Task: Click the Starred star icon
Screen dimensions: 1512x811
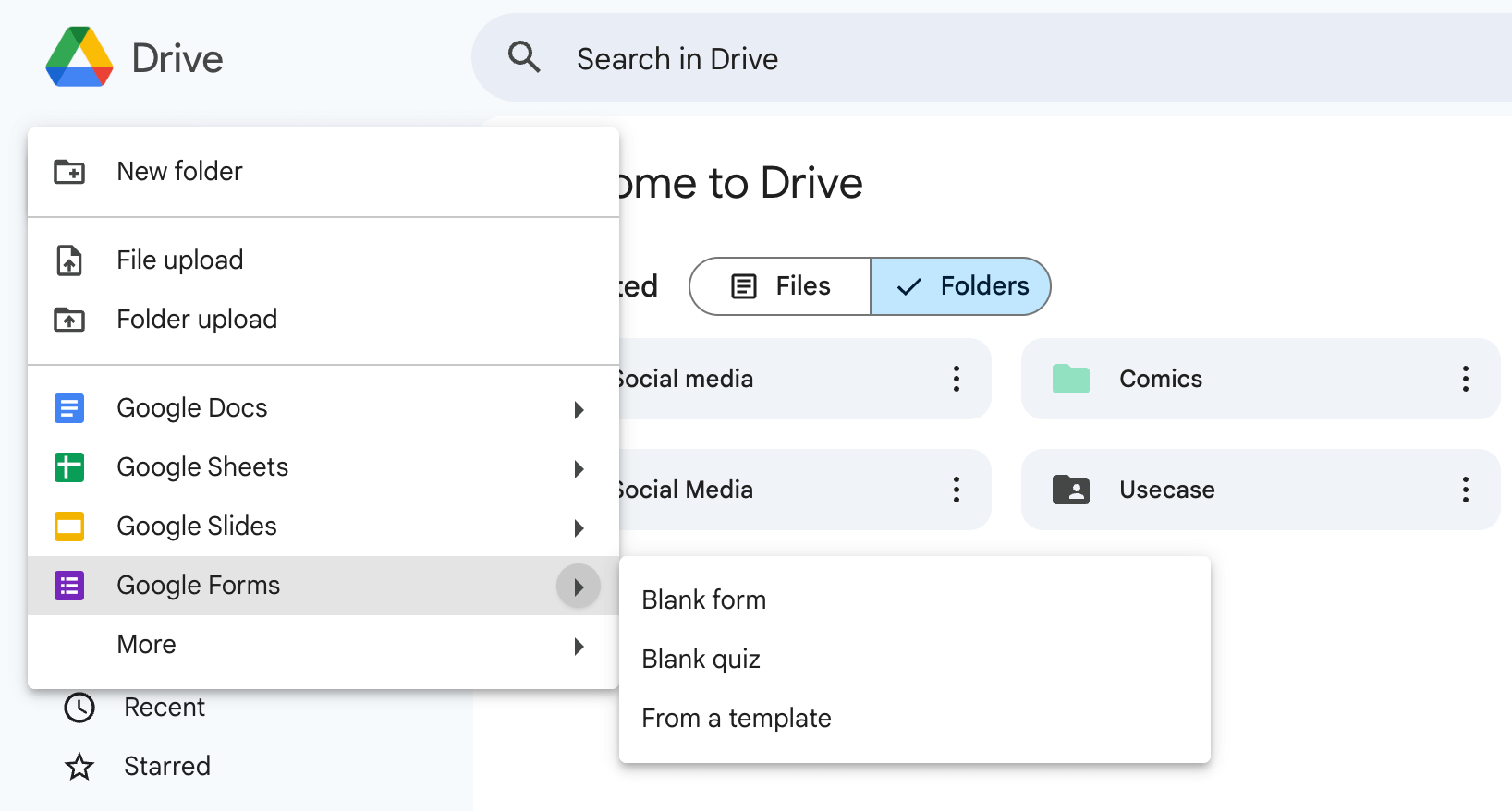Action: [x=79, y=767]
